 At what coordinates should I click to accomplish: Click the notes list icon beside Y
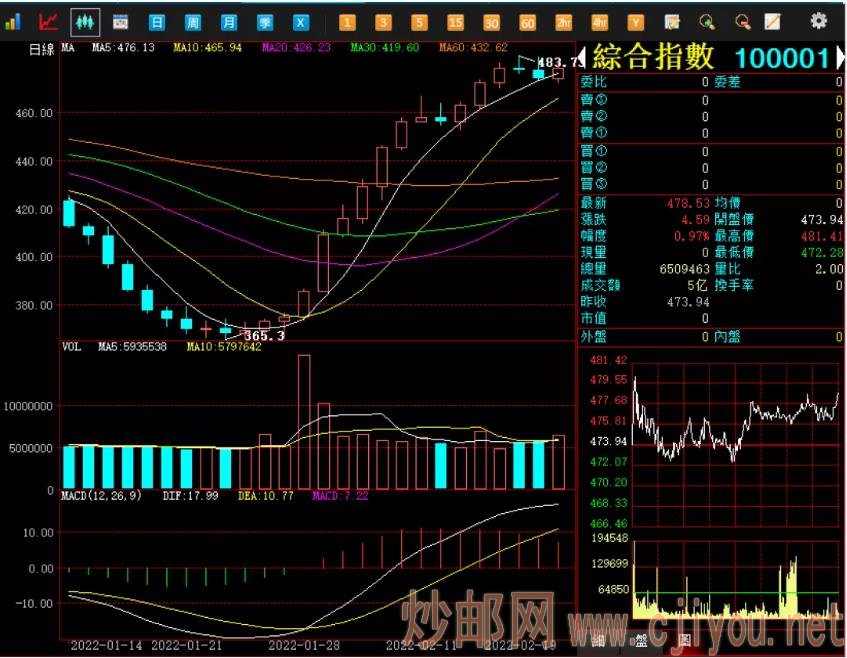coord(672,21)
